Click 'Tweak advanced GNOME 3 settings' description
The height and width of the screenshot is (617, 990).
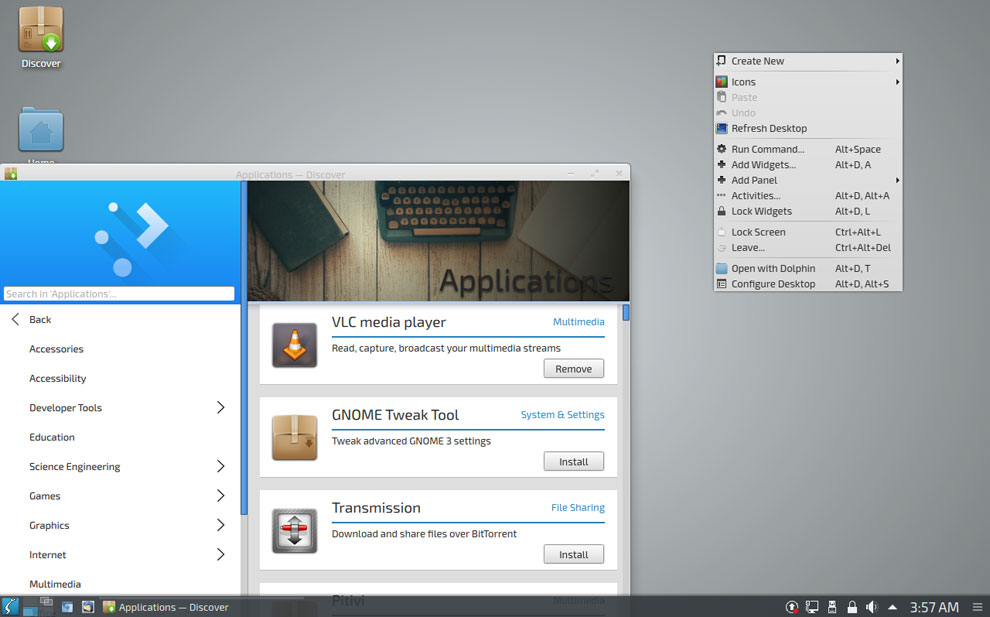pos(411,441)
